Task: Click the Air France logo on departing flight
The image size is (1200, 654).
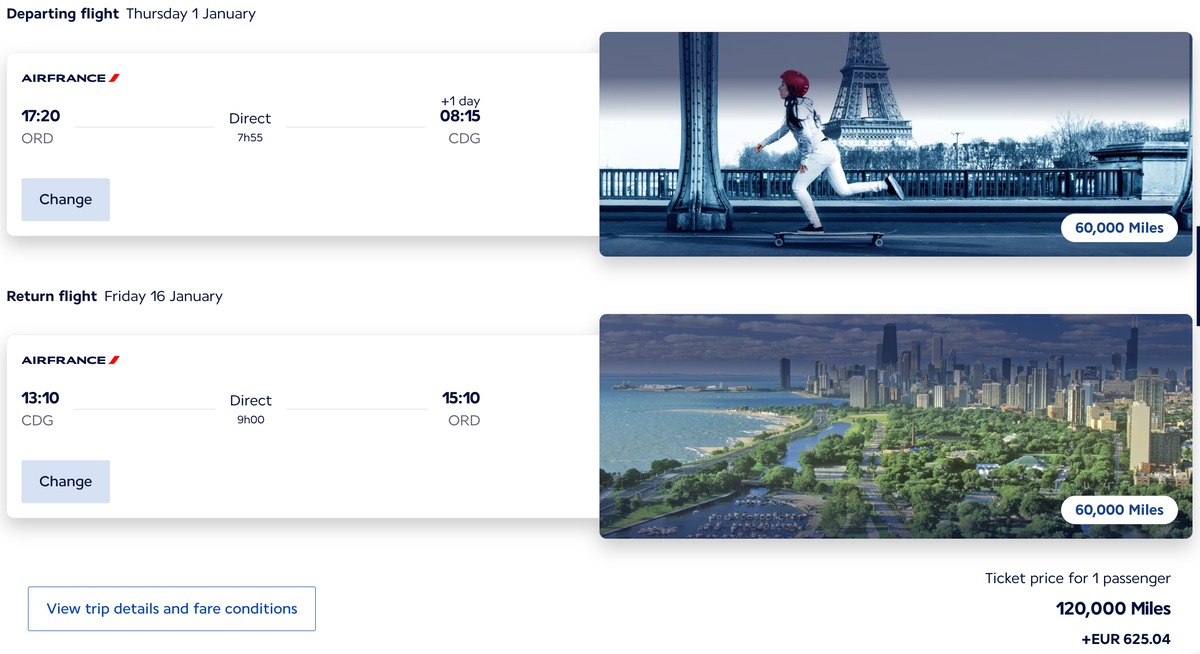Action: (x=71, y=78)
